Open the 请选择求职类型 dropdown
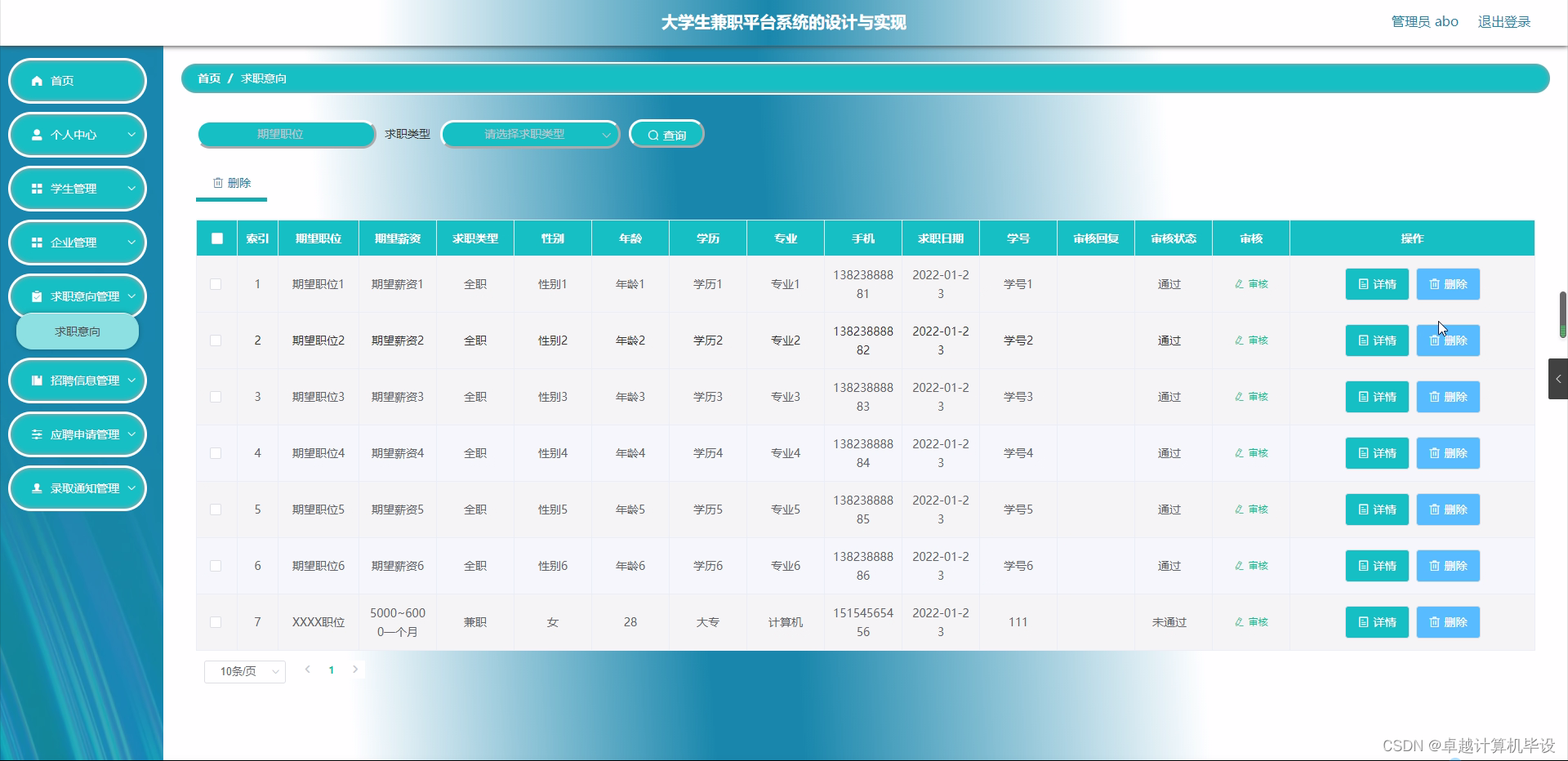This screenshot has width=1568, height=761. (x=529, y=134)
